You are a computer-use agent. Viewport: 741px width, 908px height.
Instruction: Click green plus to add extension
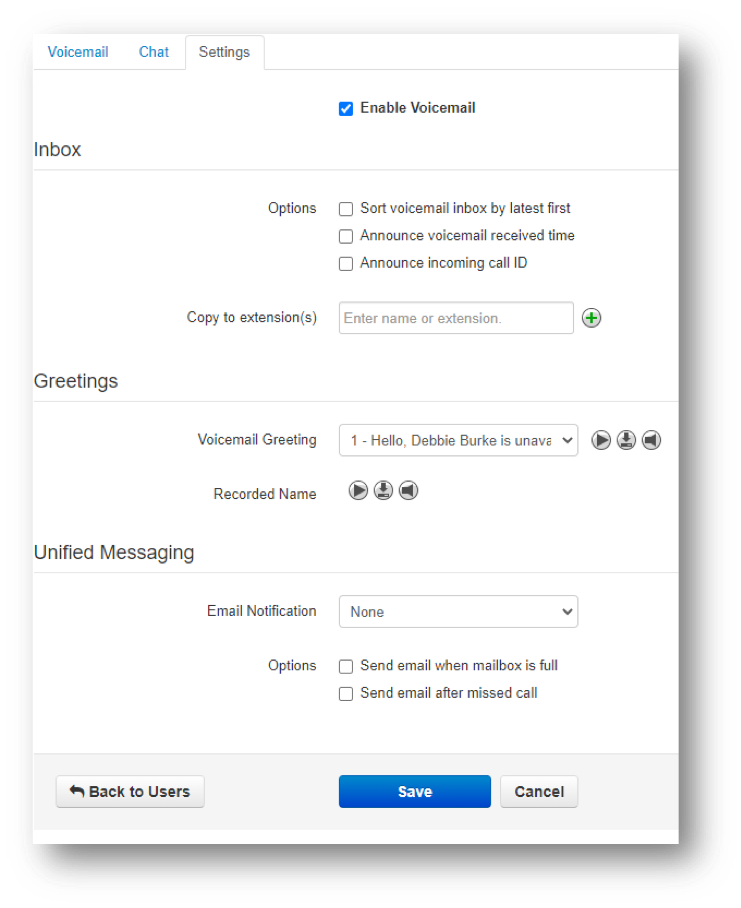591,318
